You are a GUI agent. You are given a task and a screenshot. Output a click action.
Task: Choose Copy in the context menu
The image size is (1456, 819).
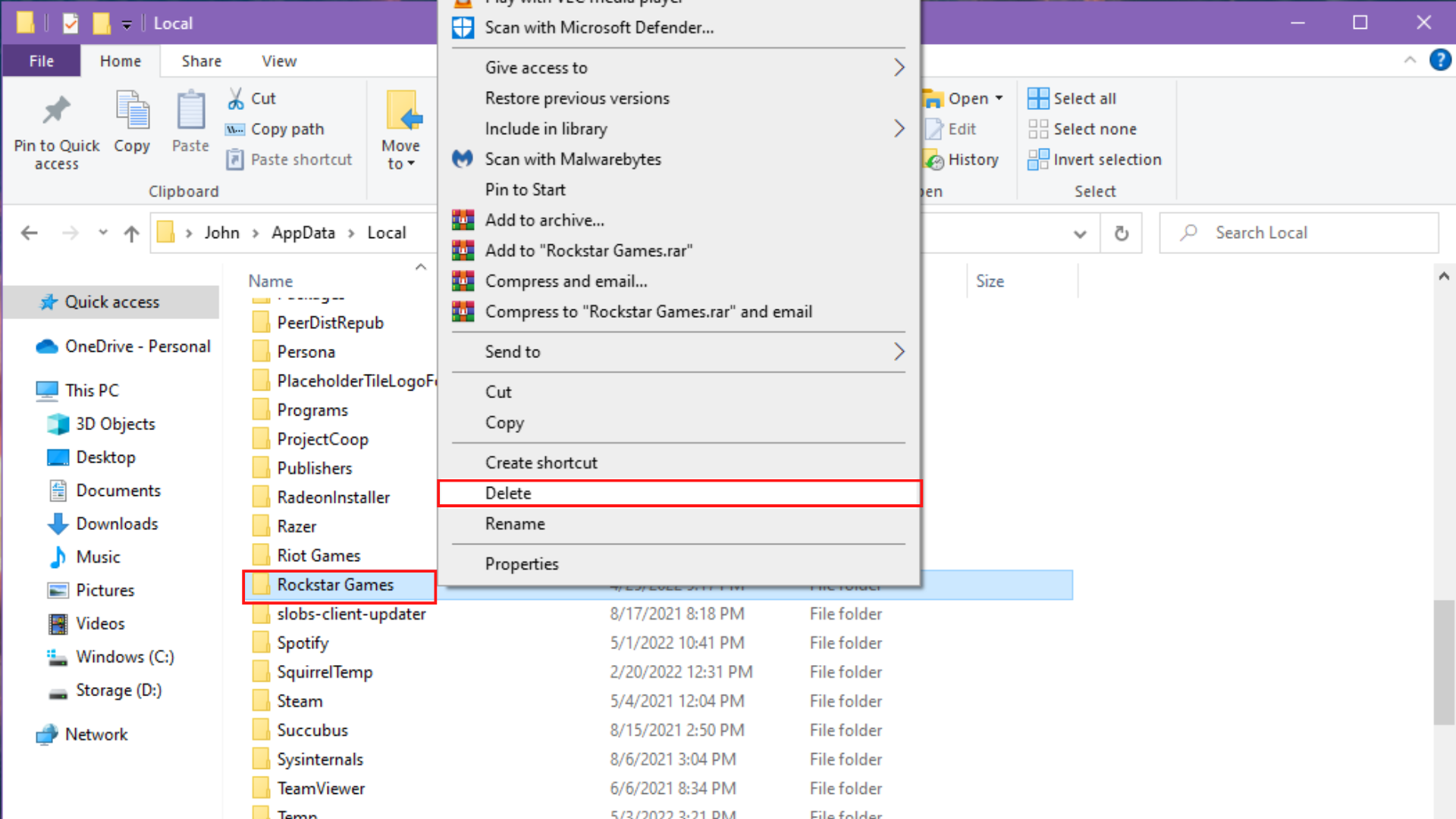pyautogui.click(x=679, y=422)
